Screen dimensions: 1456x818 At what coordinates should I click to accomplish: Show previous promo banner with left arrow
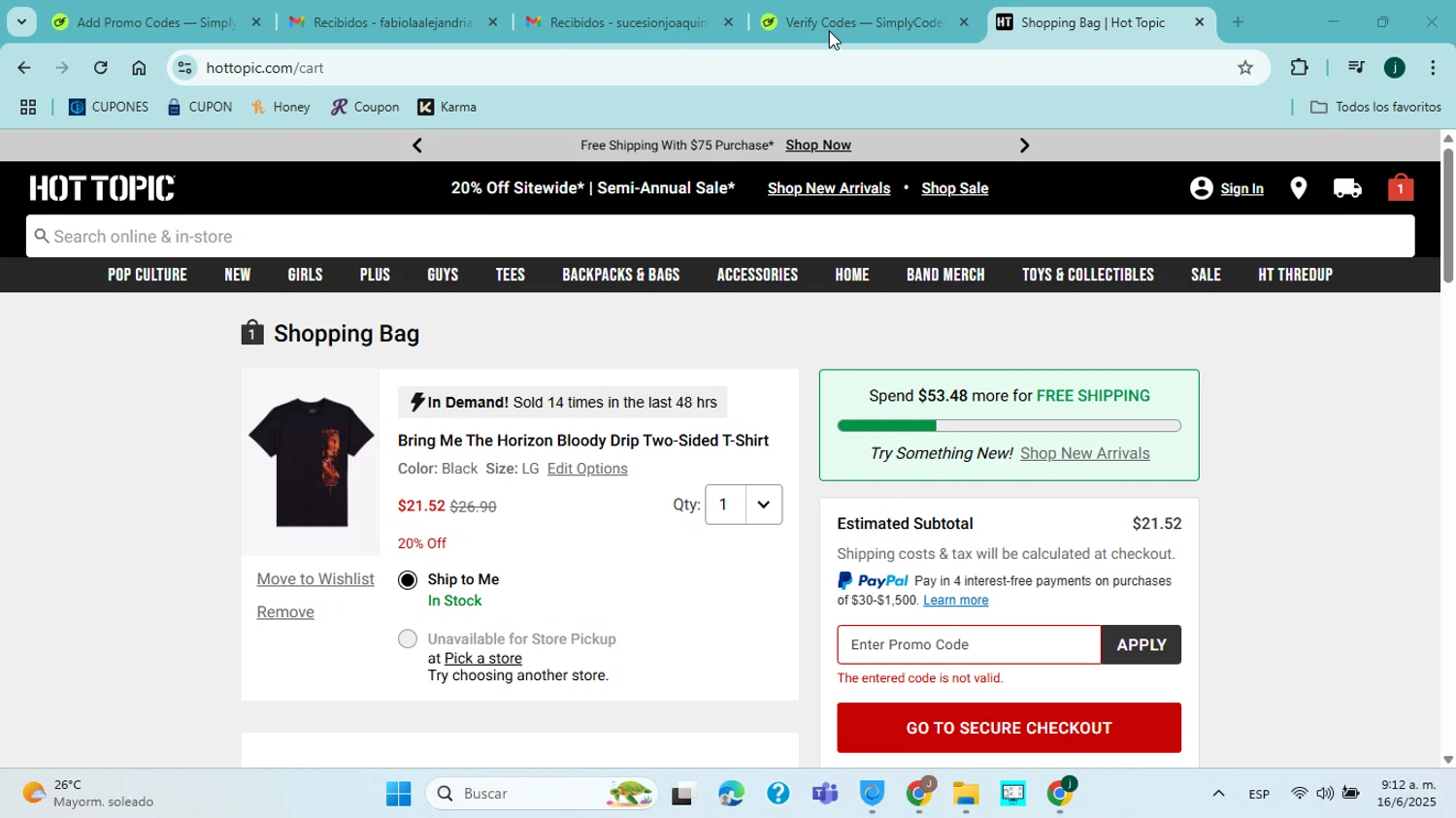[417, 146]
